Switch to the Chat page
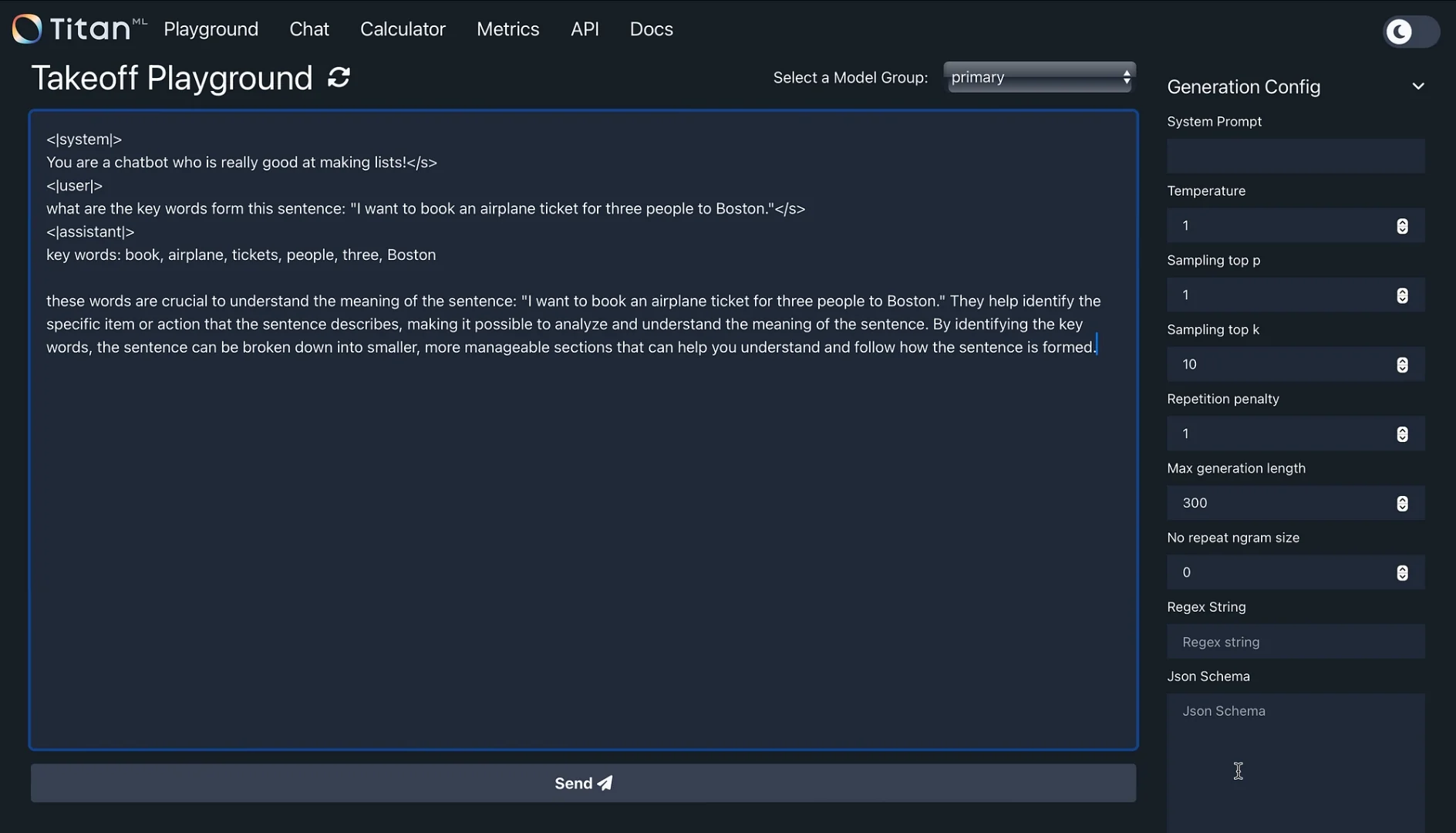Viewport: 1456px width, 833px height. point(308,29)
